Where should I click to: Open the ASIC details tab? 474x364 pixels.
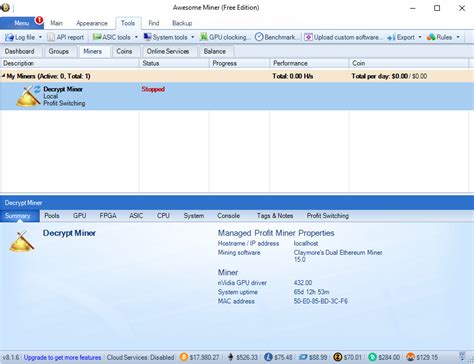click(136, 216)
